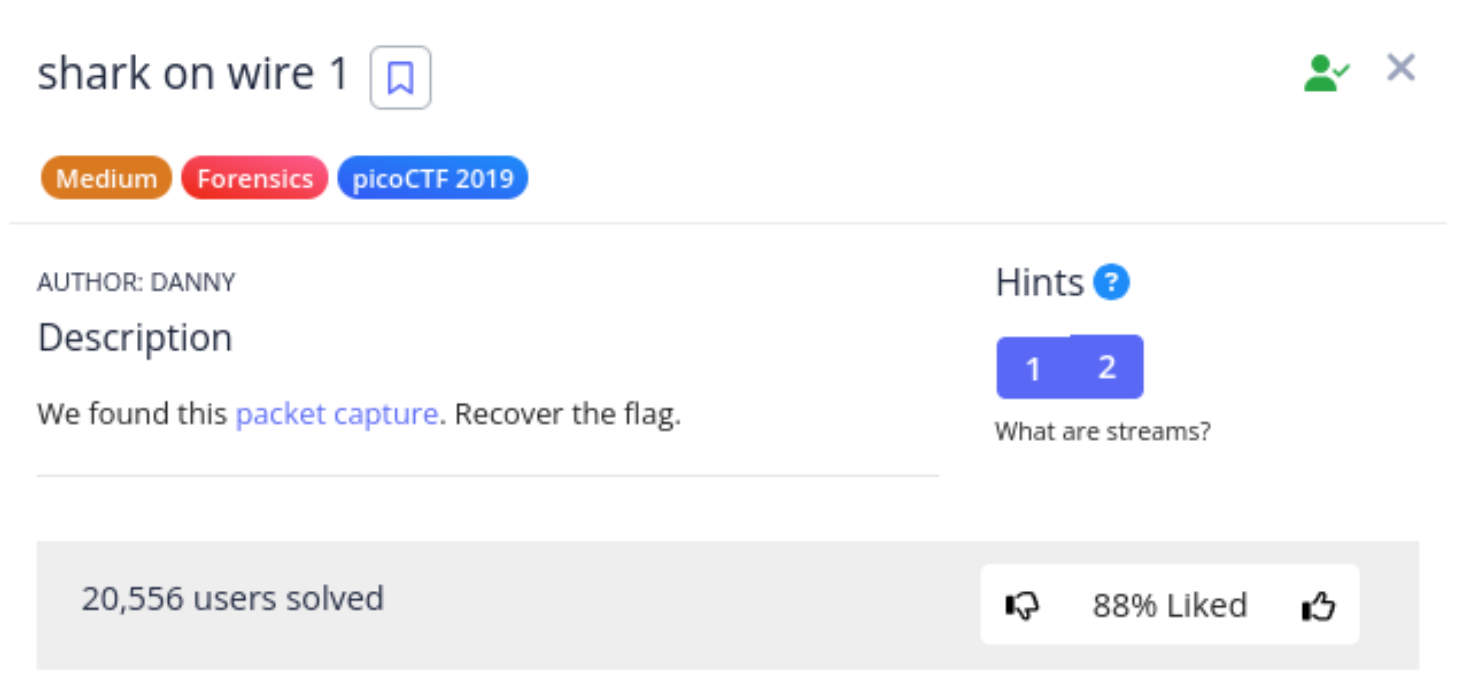This screenshot has width=1458, height=680.
Task: Click the blue Hints help question mark
Action: coord(1111,283)
